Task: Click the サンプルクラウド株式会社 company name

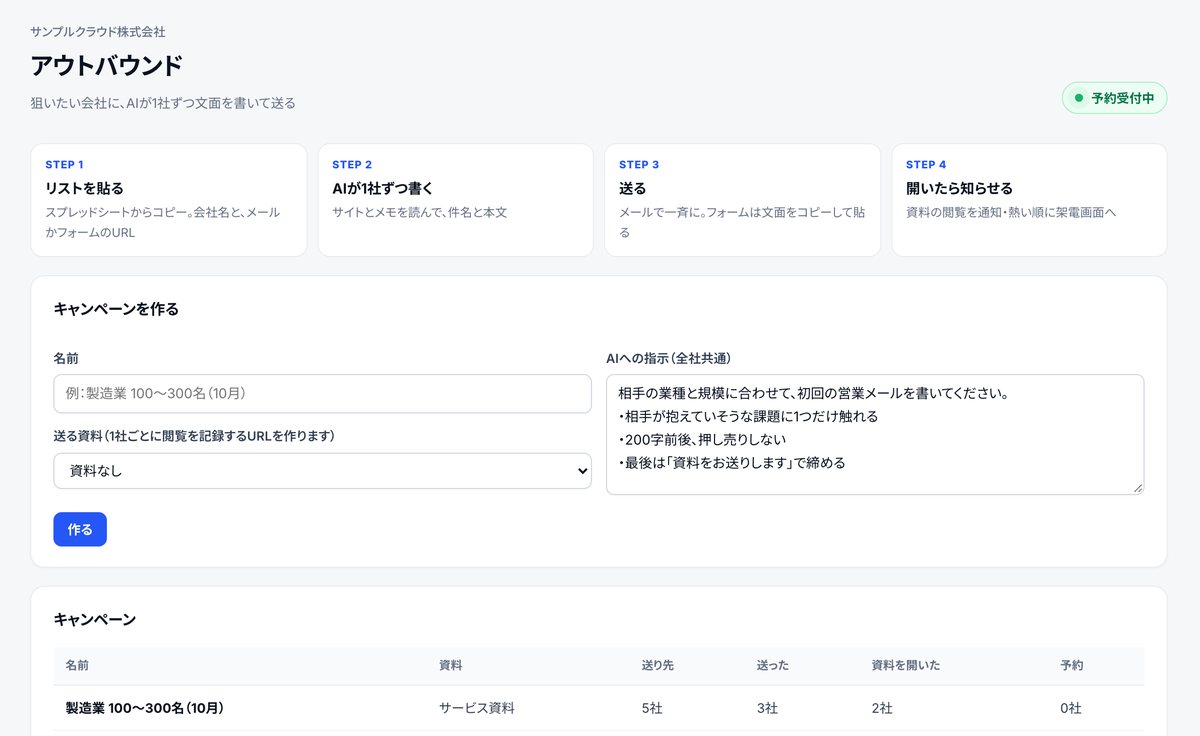Action: [x=98, y=32]
